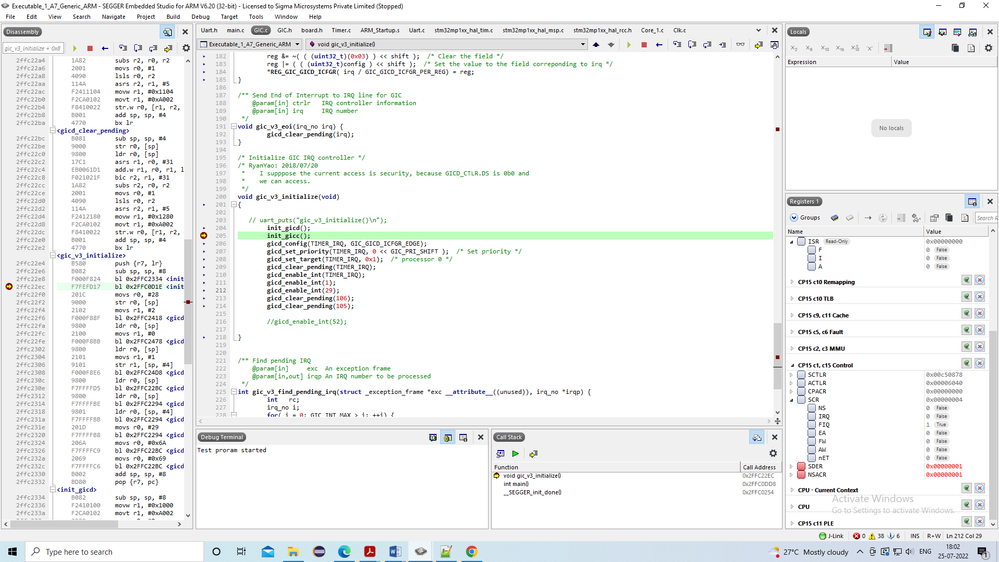
Task: Click red Stop icon in Disassembly toolbar
Action: (90, 48)
